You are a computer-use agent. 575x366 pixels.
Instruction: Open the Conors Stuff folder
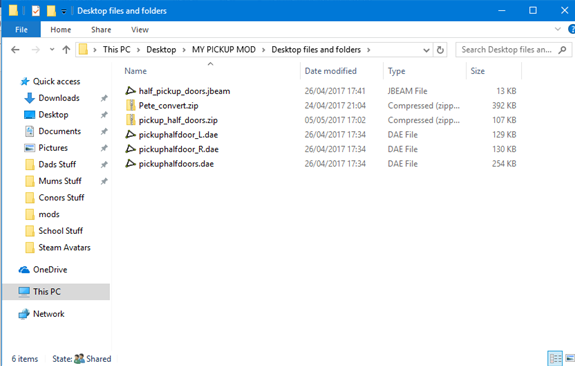tap(61, 197)
